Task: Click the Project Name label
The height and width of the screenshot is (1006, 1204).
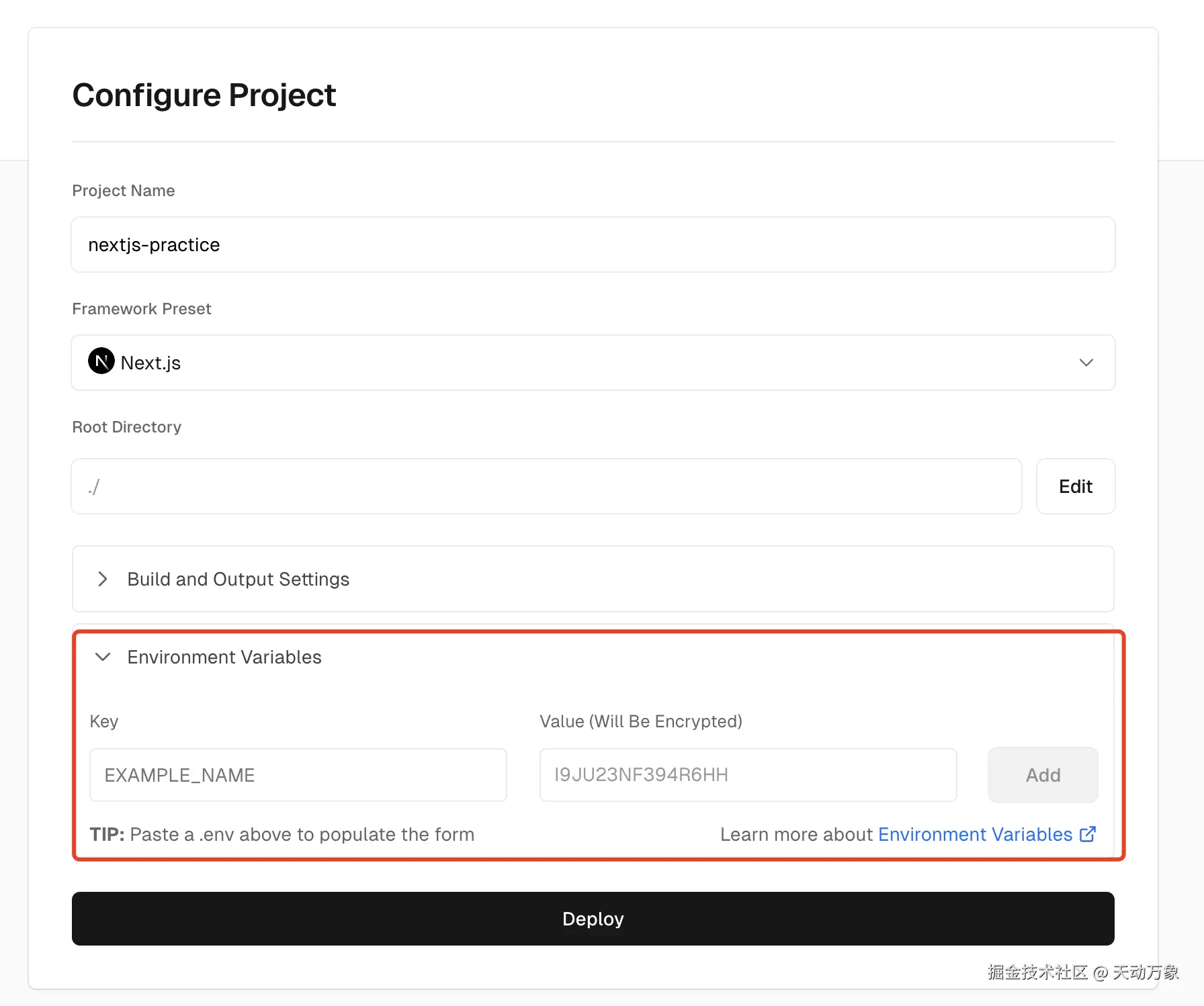Action: point(124,191)
